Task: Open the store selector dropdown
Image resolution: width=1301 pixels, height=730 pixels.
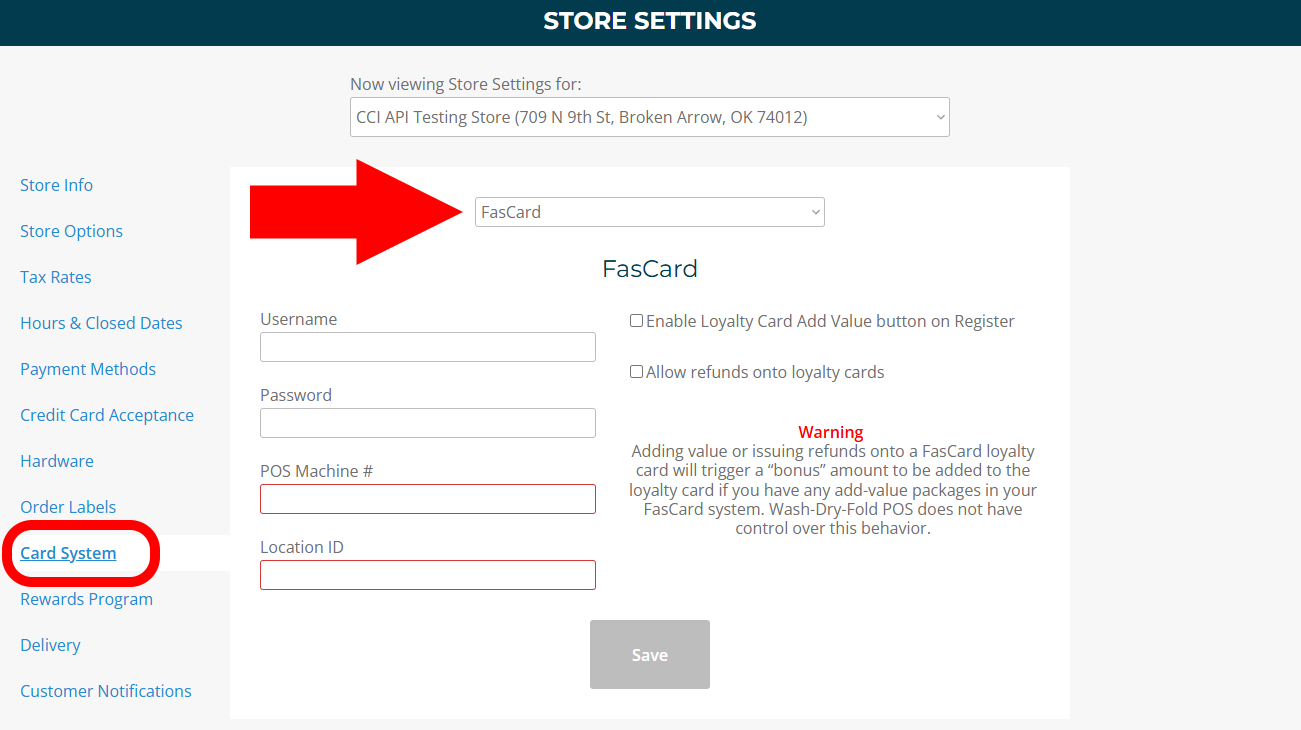Action: coord(649,117)
